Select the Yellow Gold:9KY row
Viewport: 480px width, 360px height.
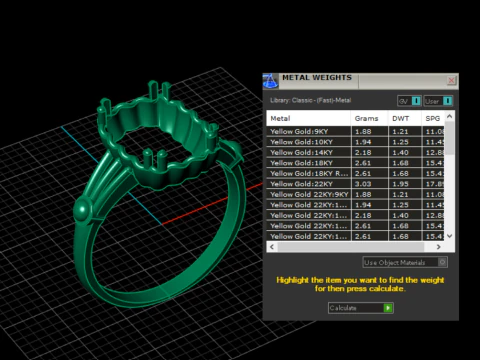[x=355, y=131]
